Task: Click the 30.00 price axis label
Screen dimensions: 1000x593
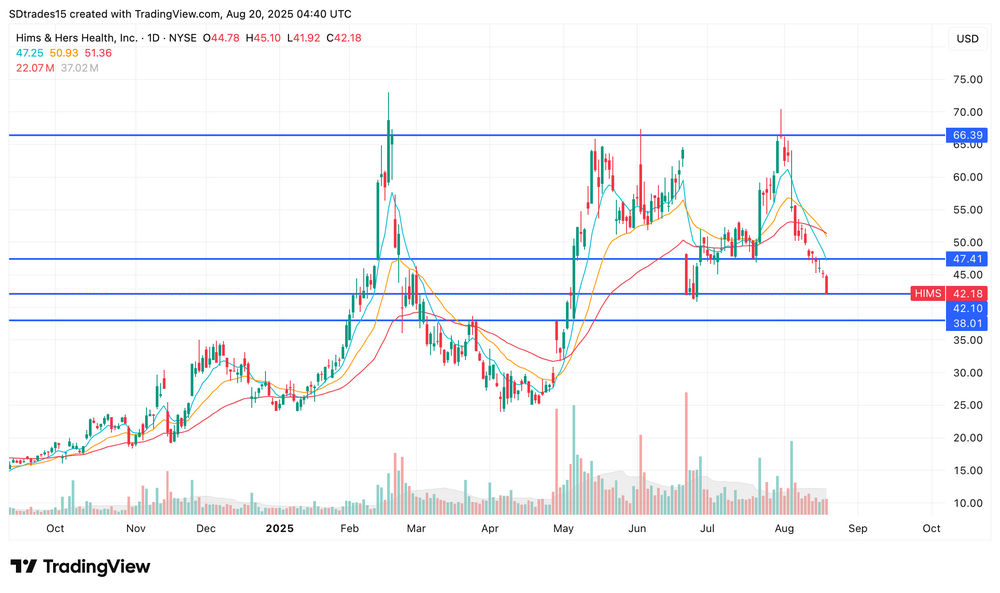Action: click(967, 373)
